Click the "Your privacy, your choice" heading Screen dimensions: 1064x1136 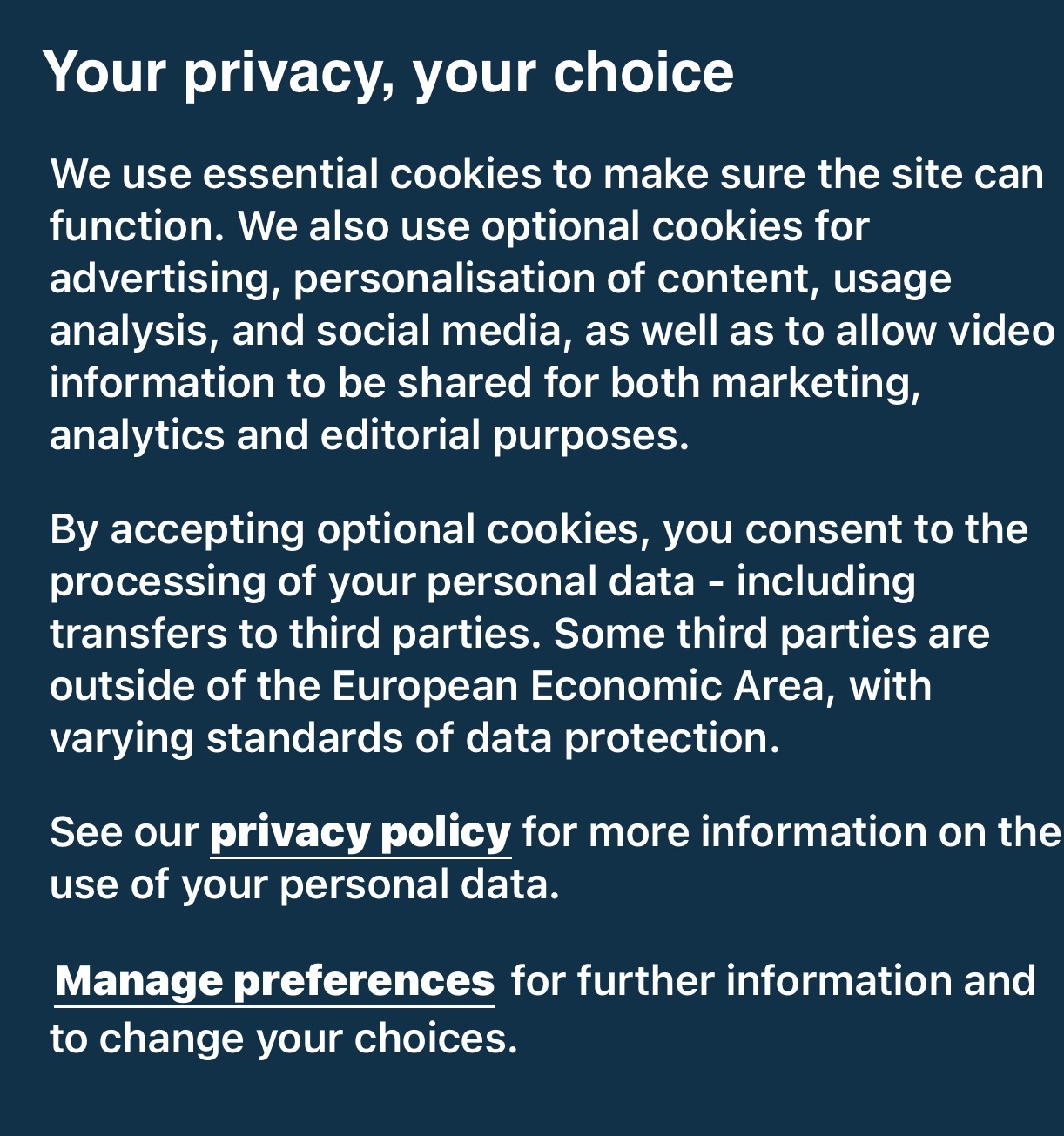pyautogui.click(x=388, y=71)
